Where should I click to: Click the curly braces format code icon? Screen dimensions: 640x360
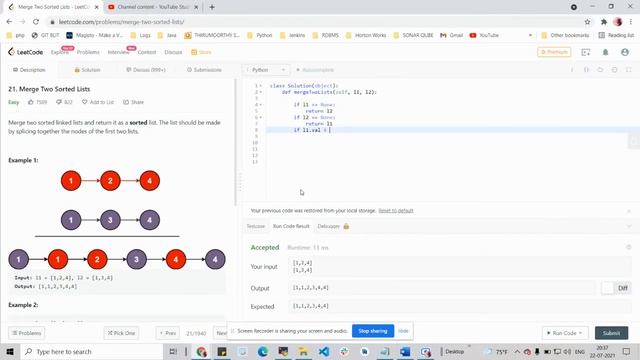586,70
